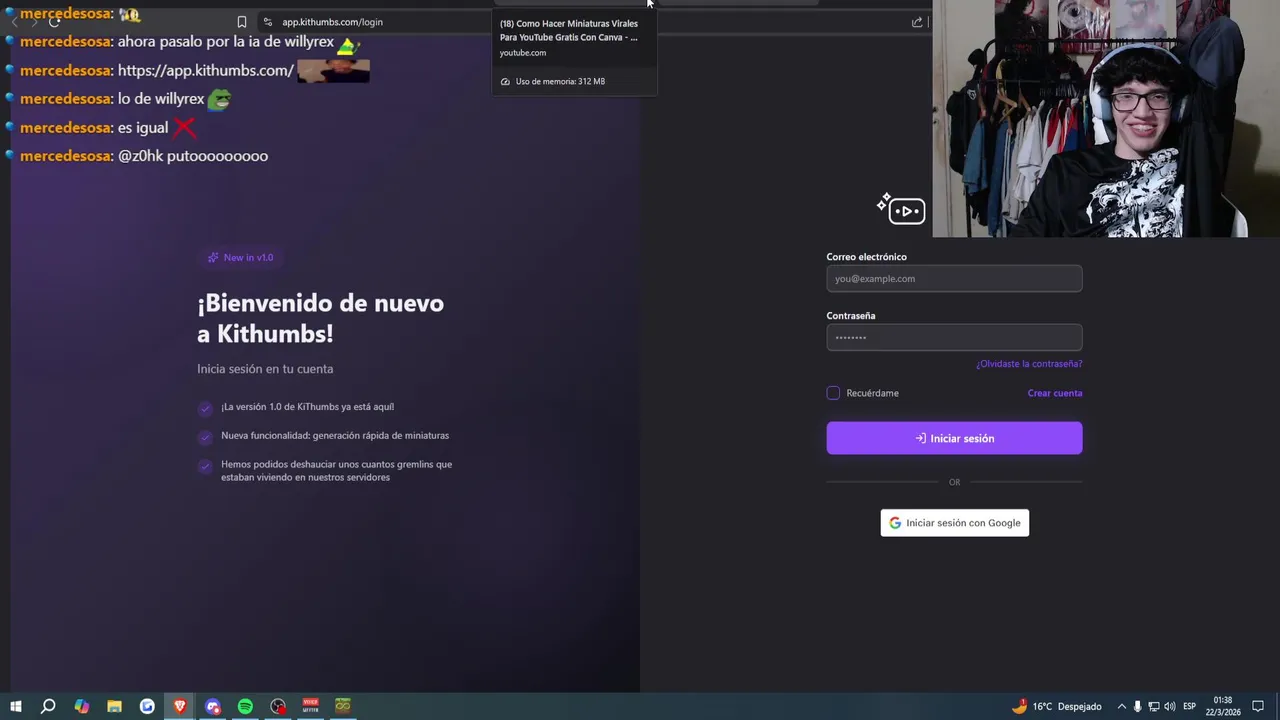The width and height of the screenshot is (1280, 720).
Task: Click the gremlins feature line text
Action: pos(336,471)
